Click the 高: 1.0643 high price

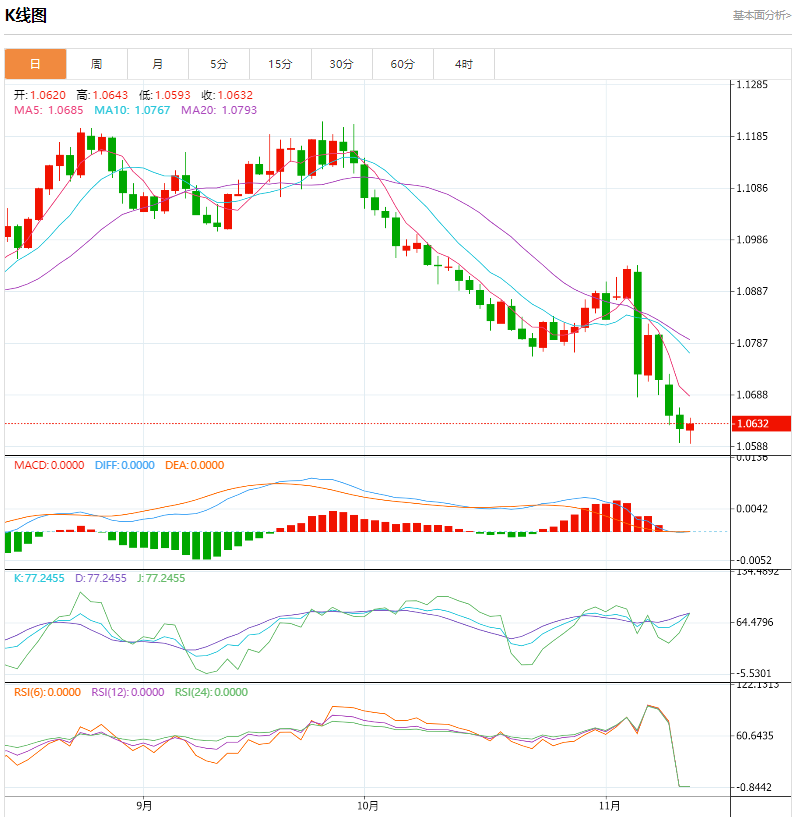(102, 95)
